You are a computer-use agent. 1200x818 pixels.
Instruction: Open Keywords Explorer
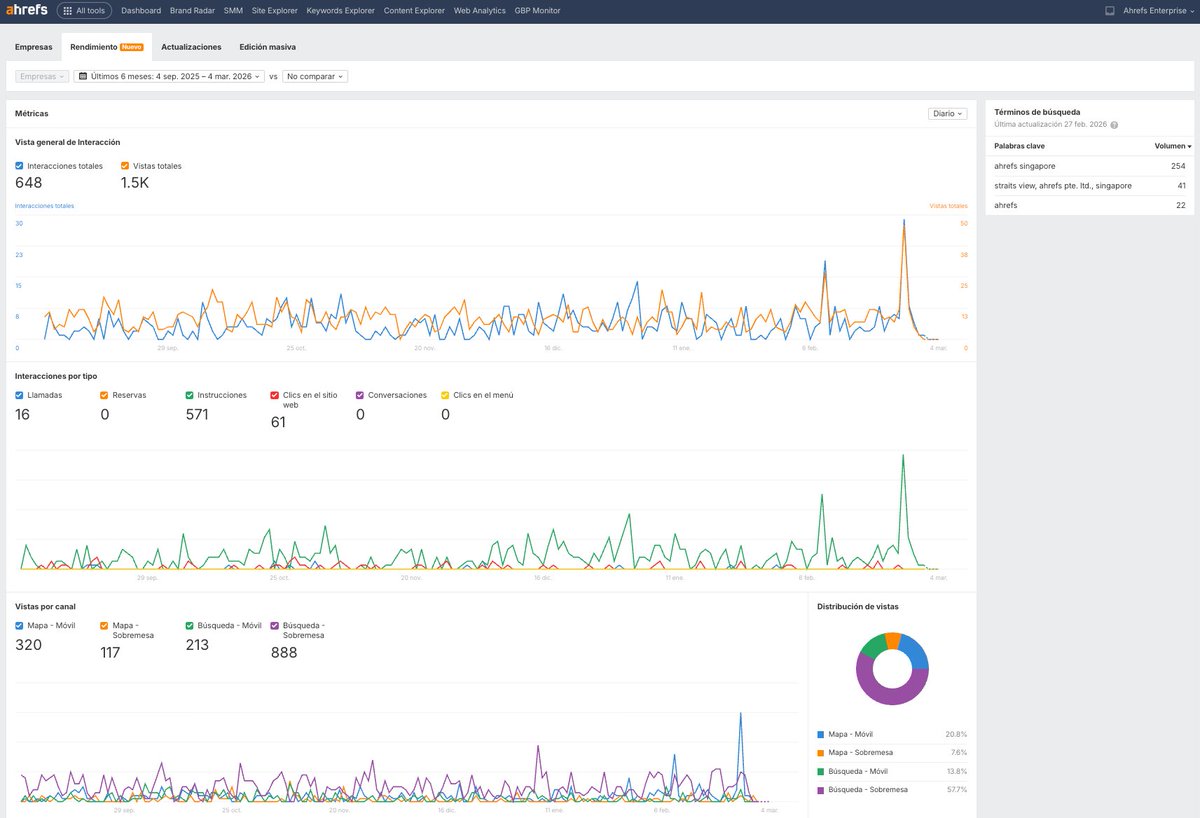[340, 11]
